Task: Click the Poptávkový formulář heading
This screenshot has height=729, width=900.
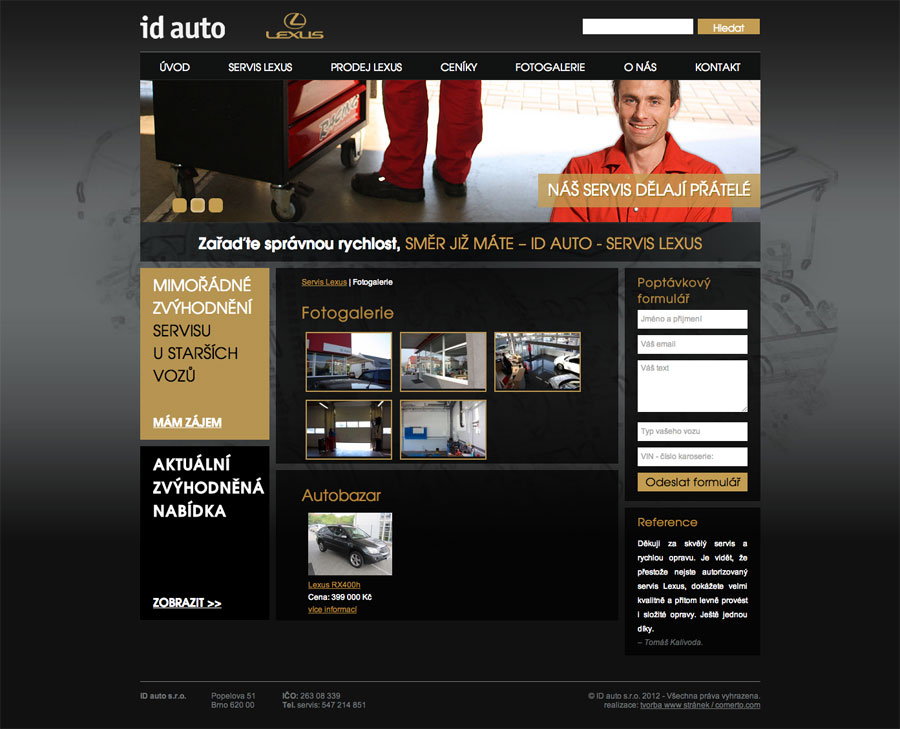Action: tap(674, 290)
